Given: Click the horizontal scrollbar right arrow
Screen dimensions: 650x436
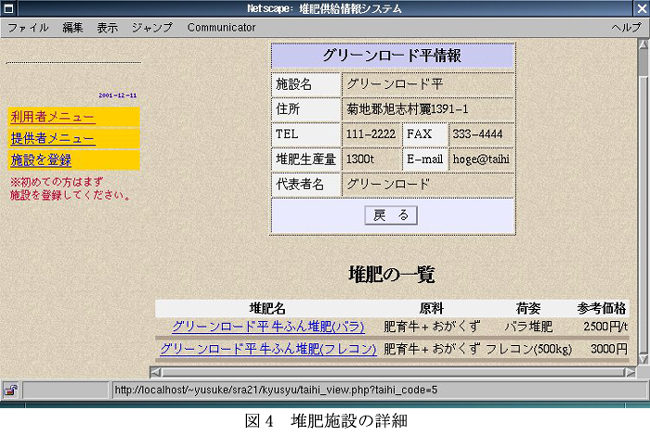Looking at the screenshot, I should coord(630,372).
